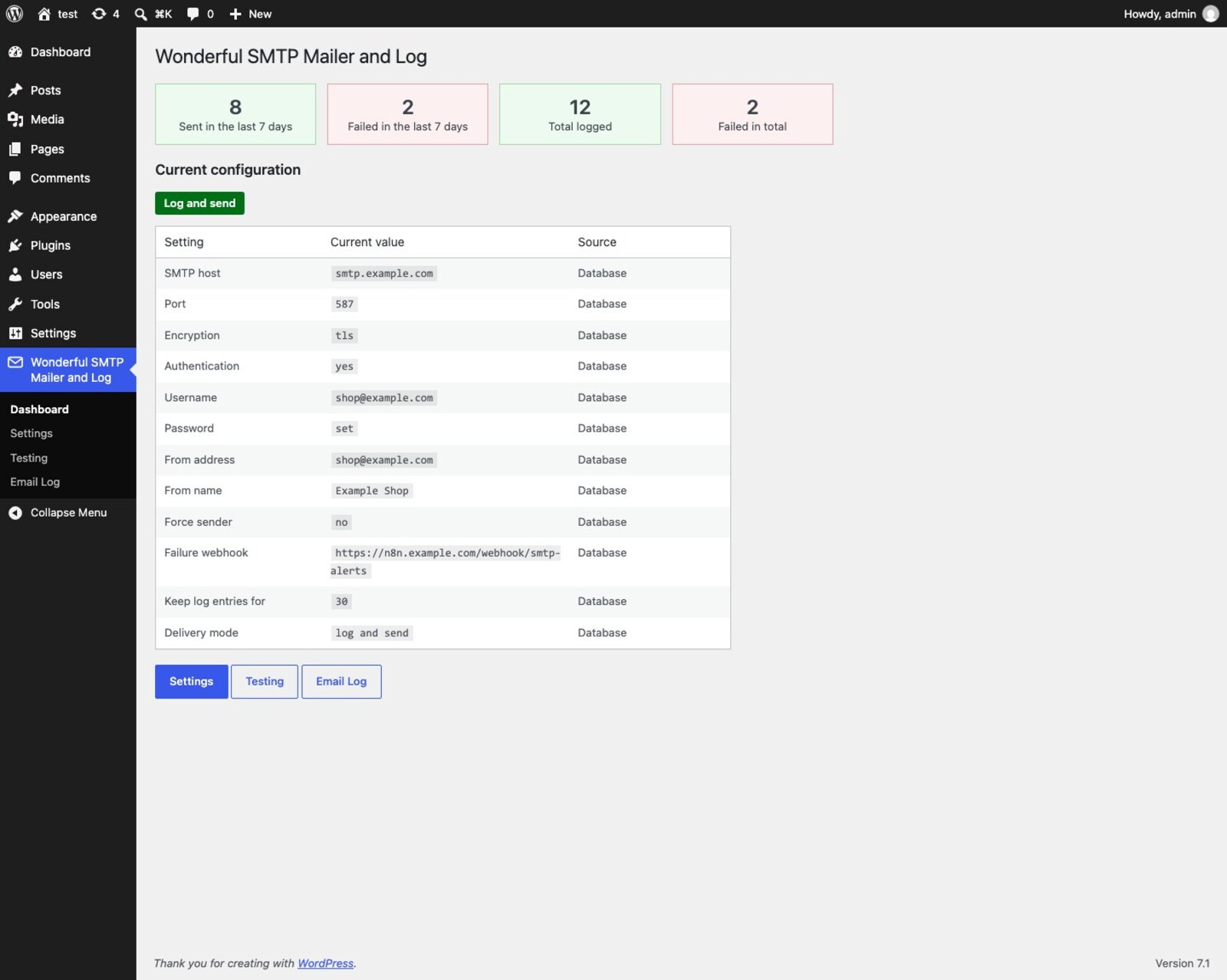Click the Users person icon

tap(15, 275)
